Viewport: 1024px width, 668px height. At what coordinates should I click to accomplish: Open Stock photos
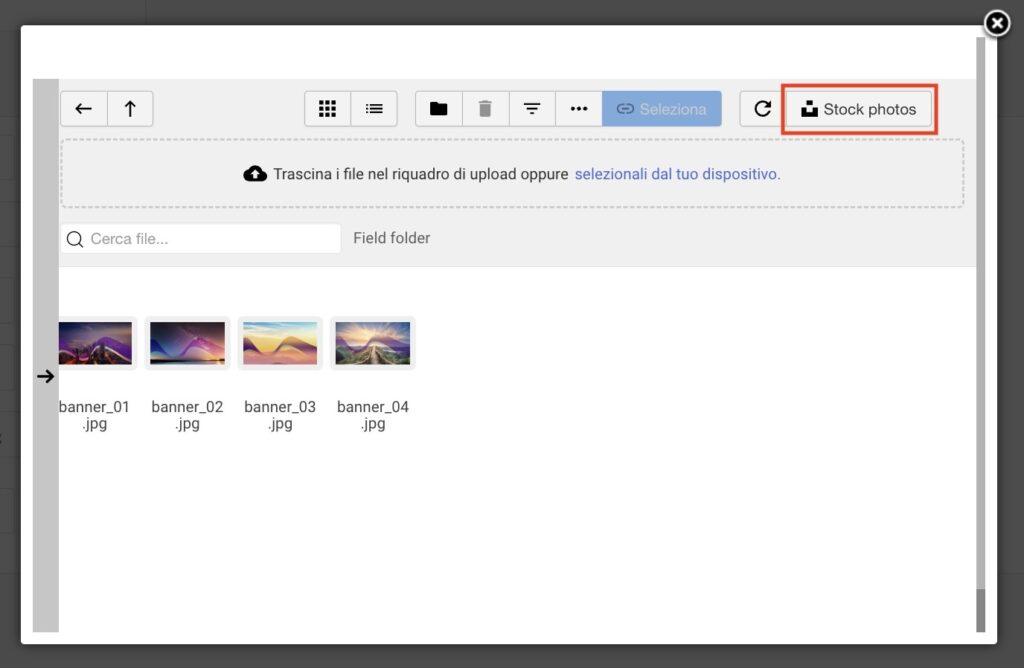click(x=858, y=109)
